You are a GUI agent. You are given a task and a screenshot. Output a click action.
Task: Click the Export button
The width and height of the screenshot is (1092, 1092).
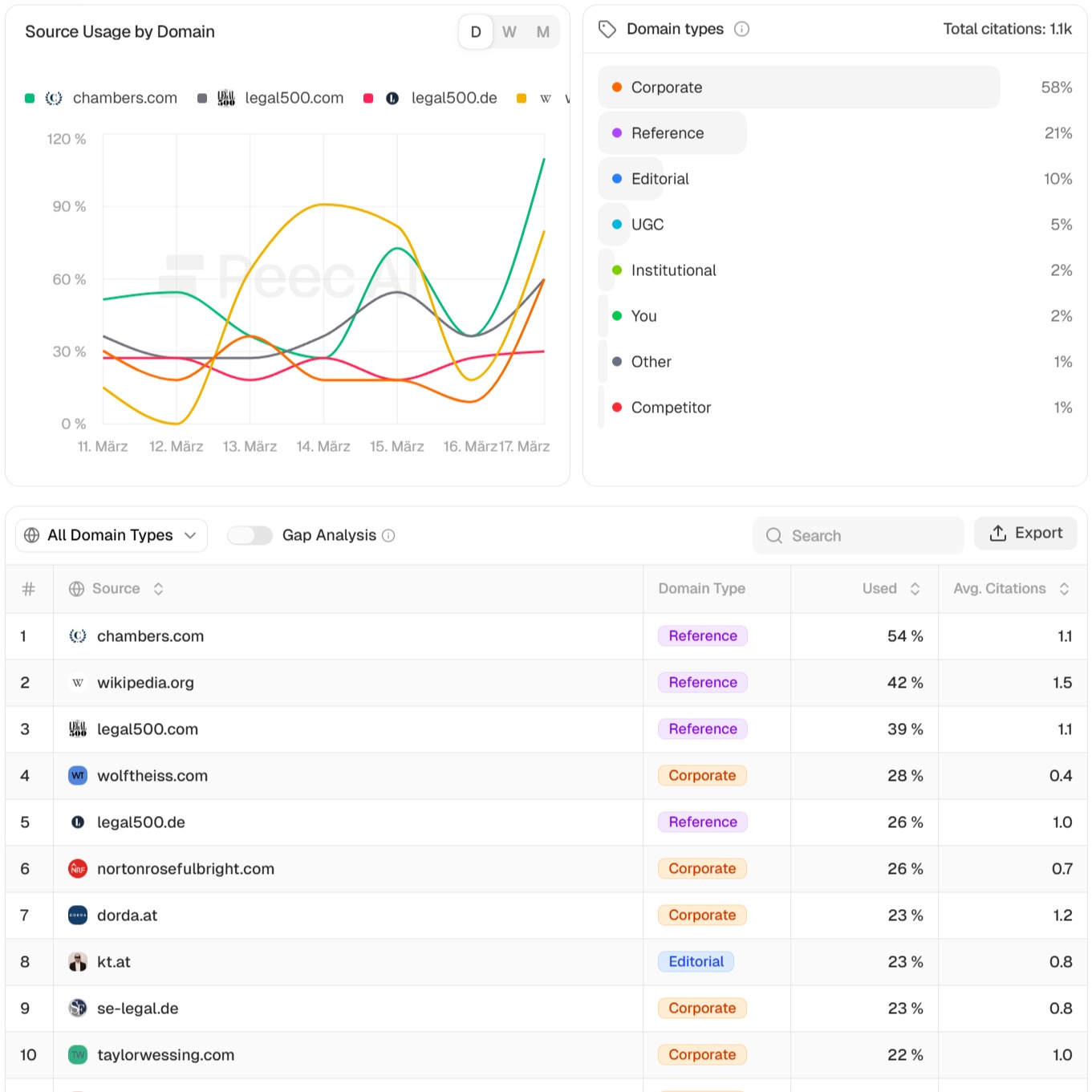click(x=1025, y=533)
